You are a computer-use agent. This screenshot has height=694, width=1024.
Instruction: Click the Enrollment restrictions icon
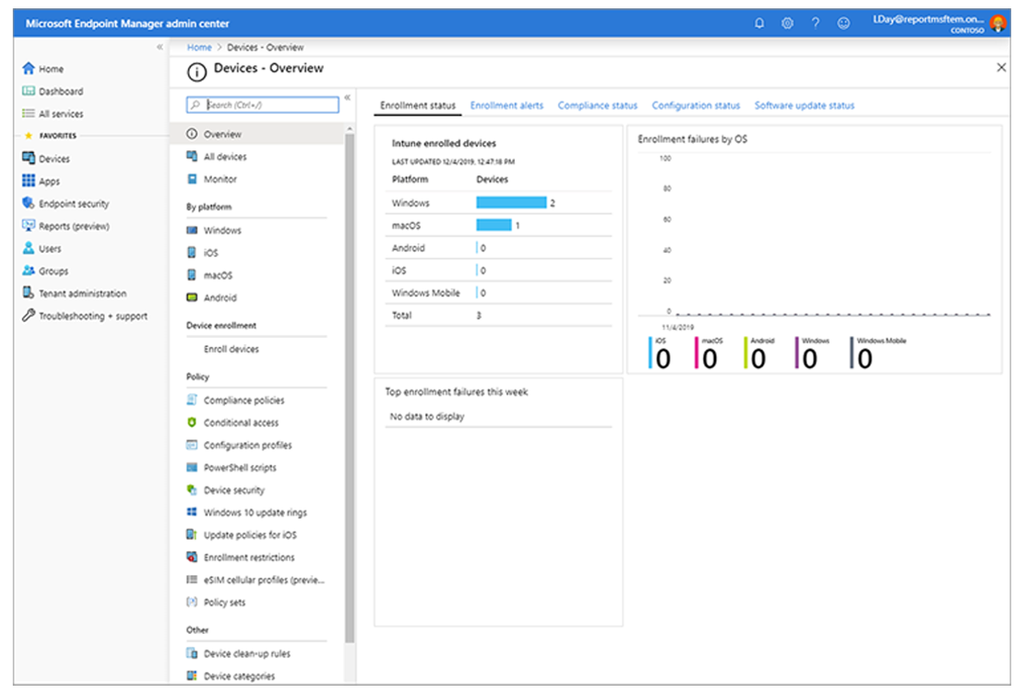click(192, 557)
